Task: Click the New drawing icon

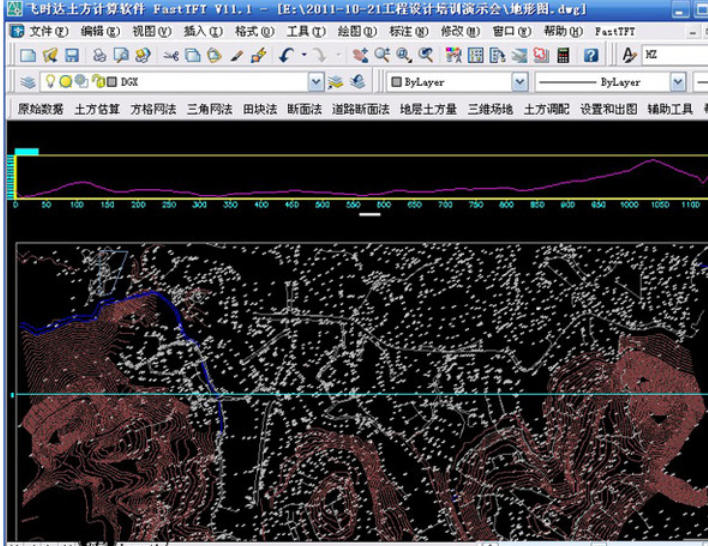Action: click(27, 56)
